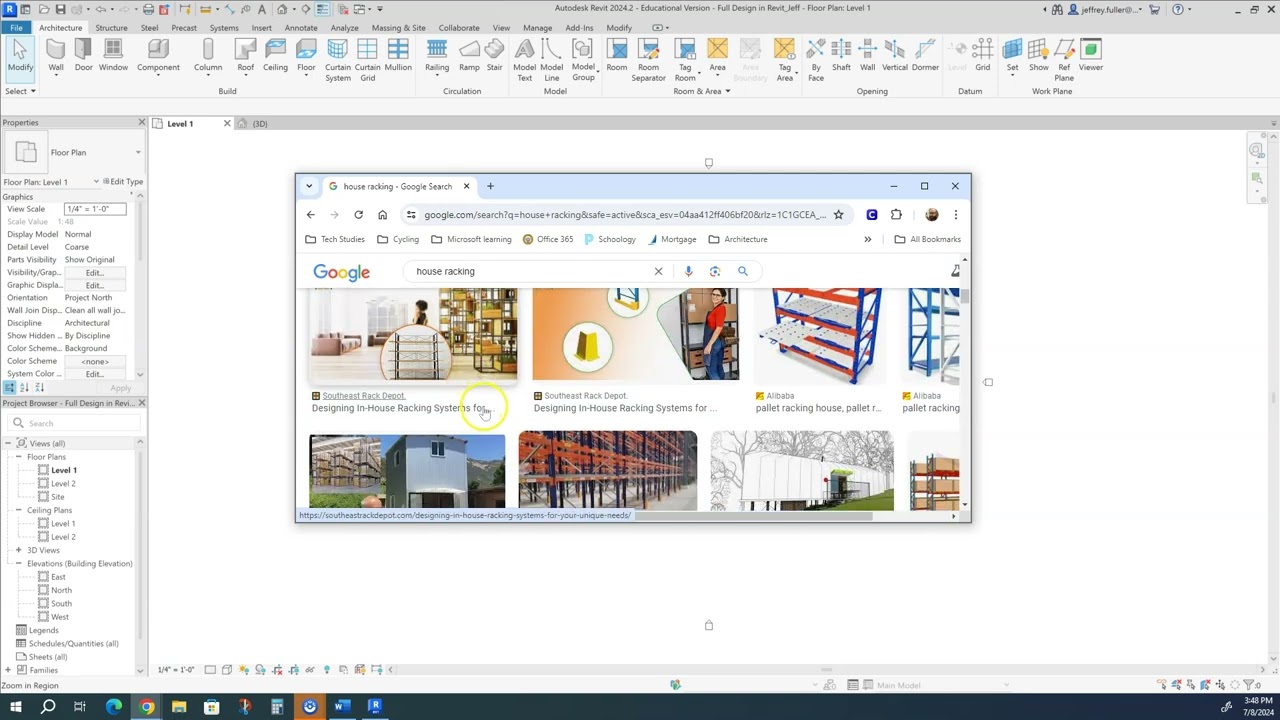Viewport: 1280px width, 720px height.
Task: Click the Edit Type button
Action: pyautogui.click(x=125, y=182)
